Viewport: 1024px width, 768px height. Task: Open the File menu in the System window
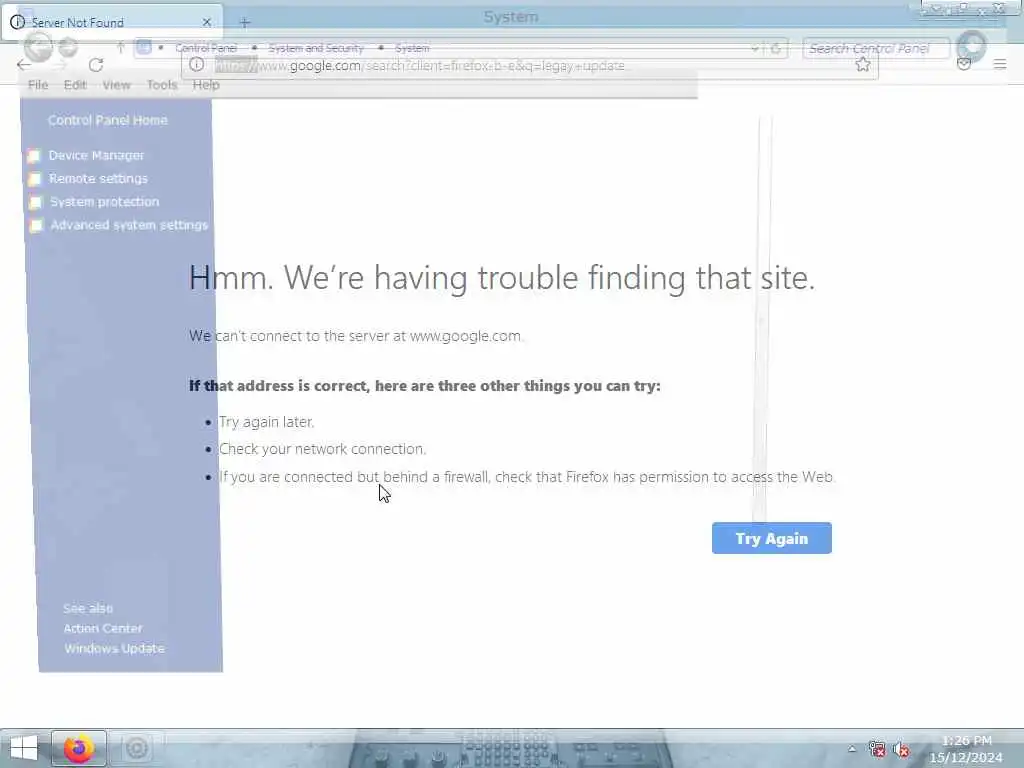(x=38, y=85)
